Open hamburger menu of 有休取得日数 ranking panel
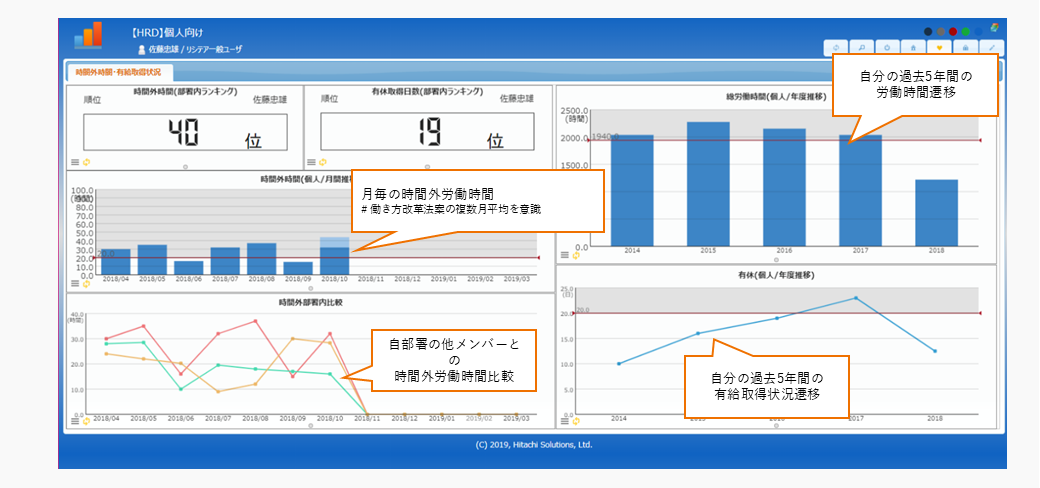Viewport: 1040px width, 488px height. point(311,162)
